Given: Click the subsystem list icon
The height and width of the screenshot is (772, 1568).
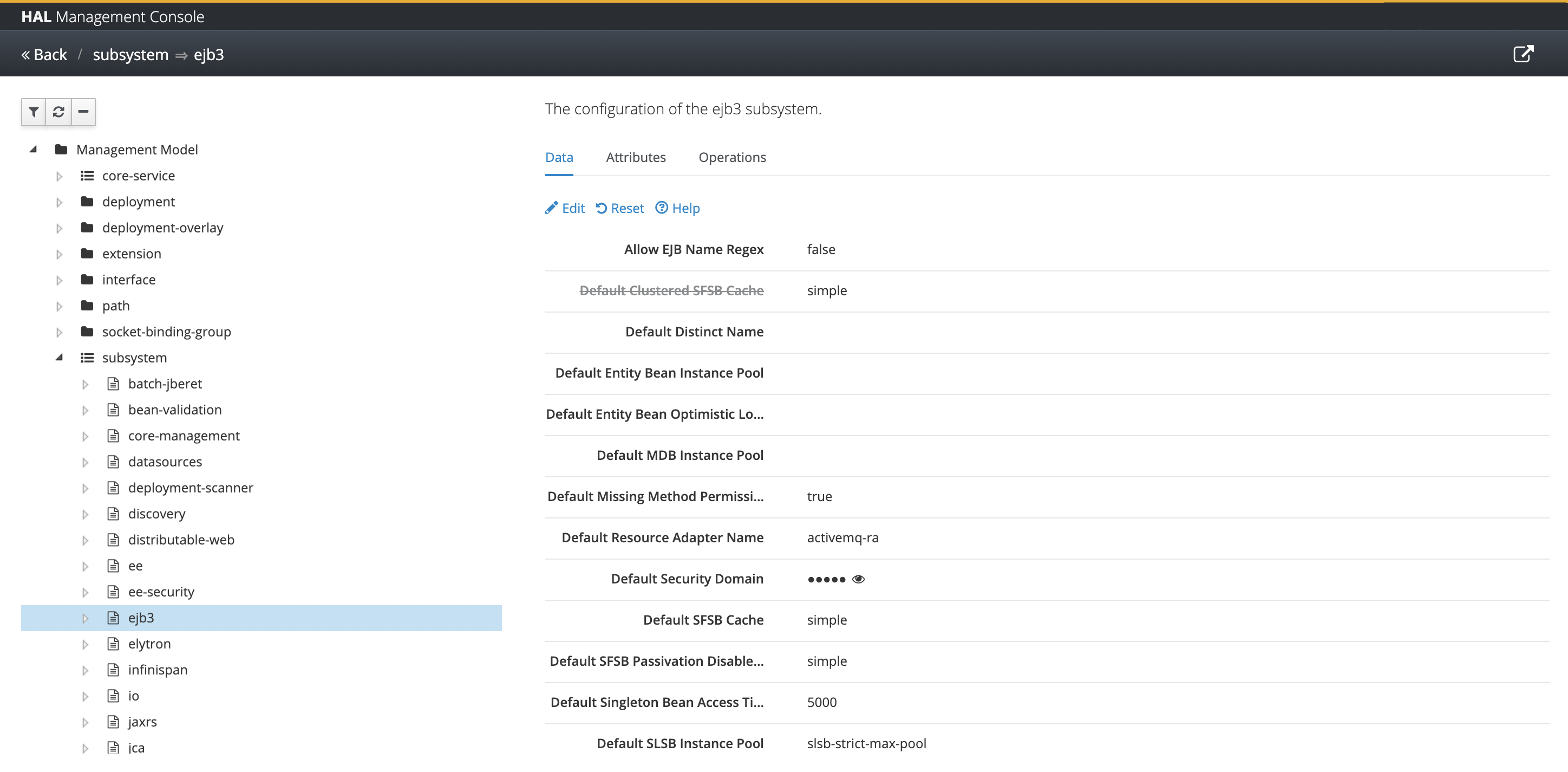Looking at the screenshot, I should 87,358.
